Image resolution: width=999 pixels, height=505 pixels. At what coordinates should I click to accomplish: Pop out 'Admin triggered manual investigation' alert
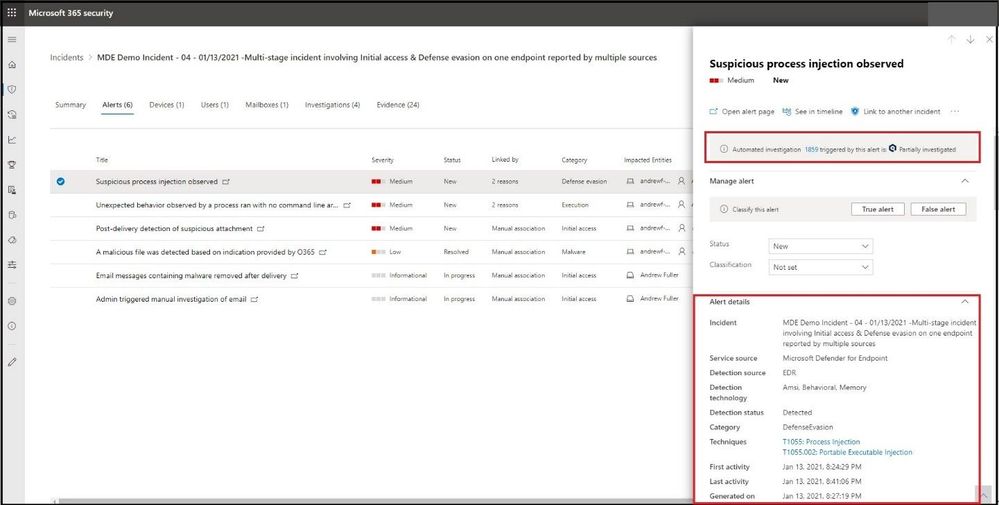pos(255,299)
